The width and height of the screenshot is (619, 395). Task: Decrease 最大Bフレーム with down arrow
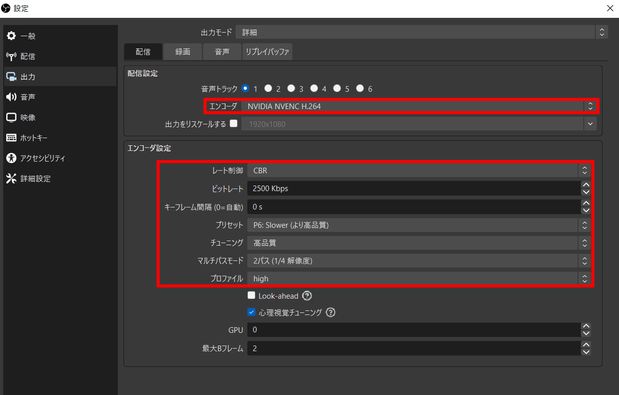tap(586, 352)
